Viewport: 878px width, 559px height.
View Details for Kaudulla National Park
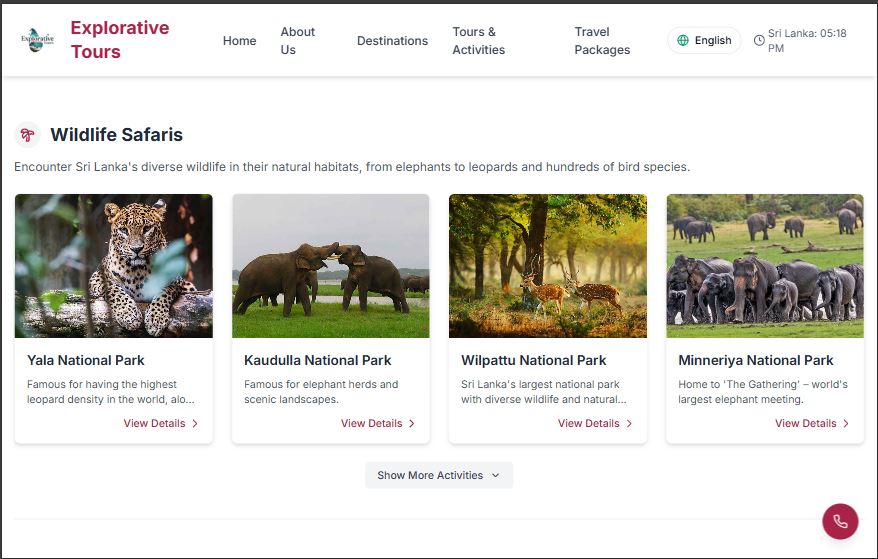(x=378, y=423)
